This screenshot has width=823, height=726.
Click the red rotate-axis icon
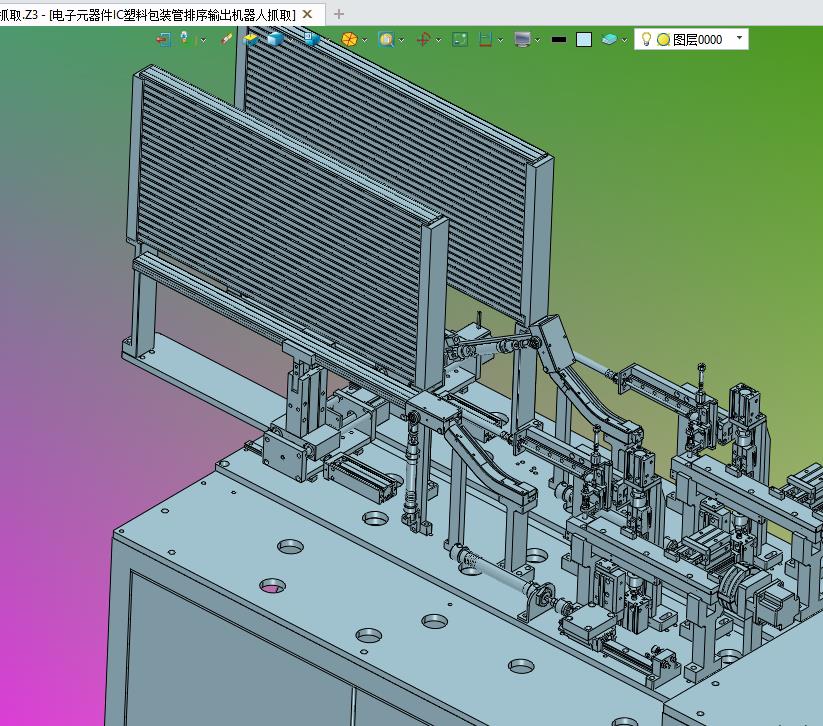point(424,39)
